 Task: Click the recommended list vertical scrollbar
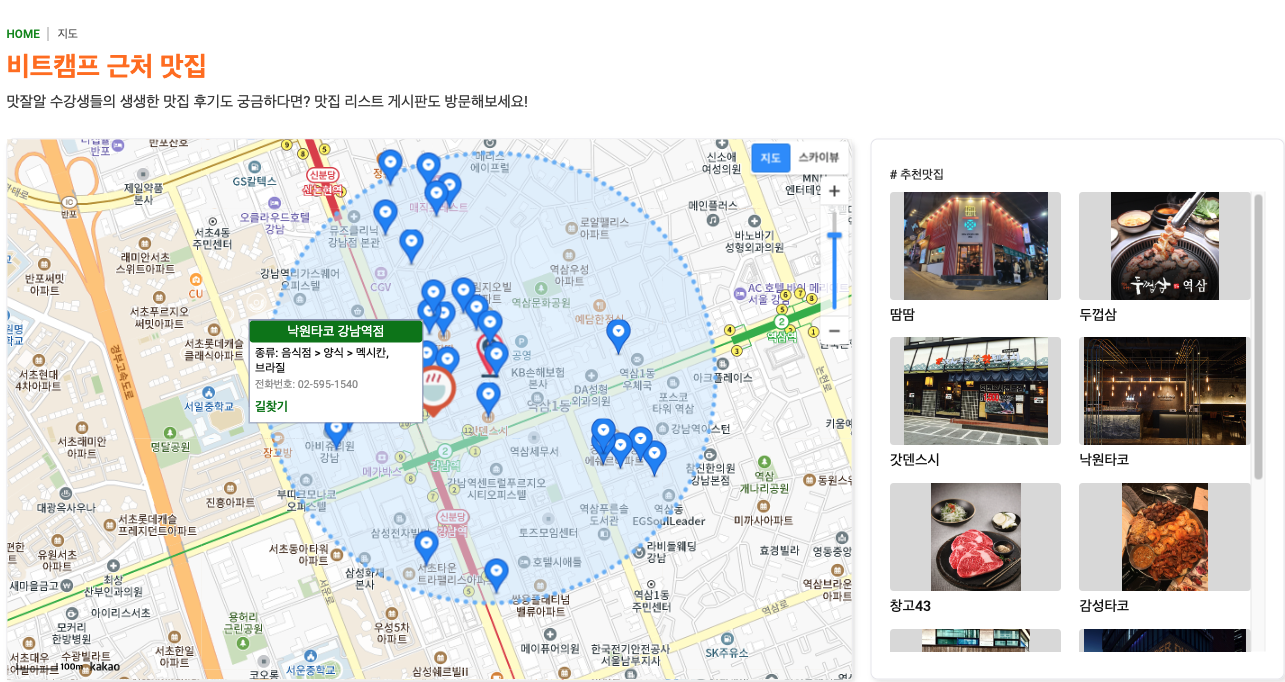[1258, 337]
